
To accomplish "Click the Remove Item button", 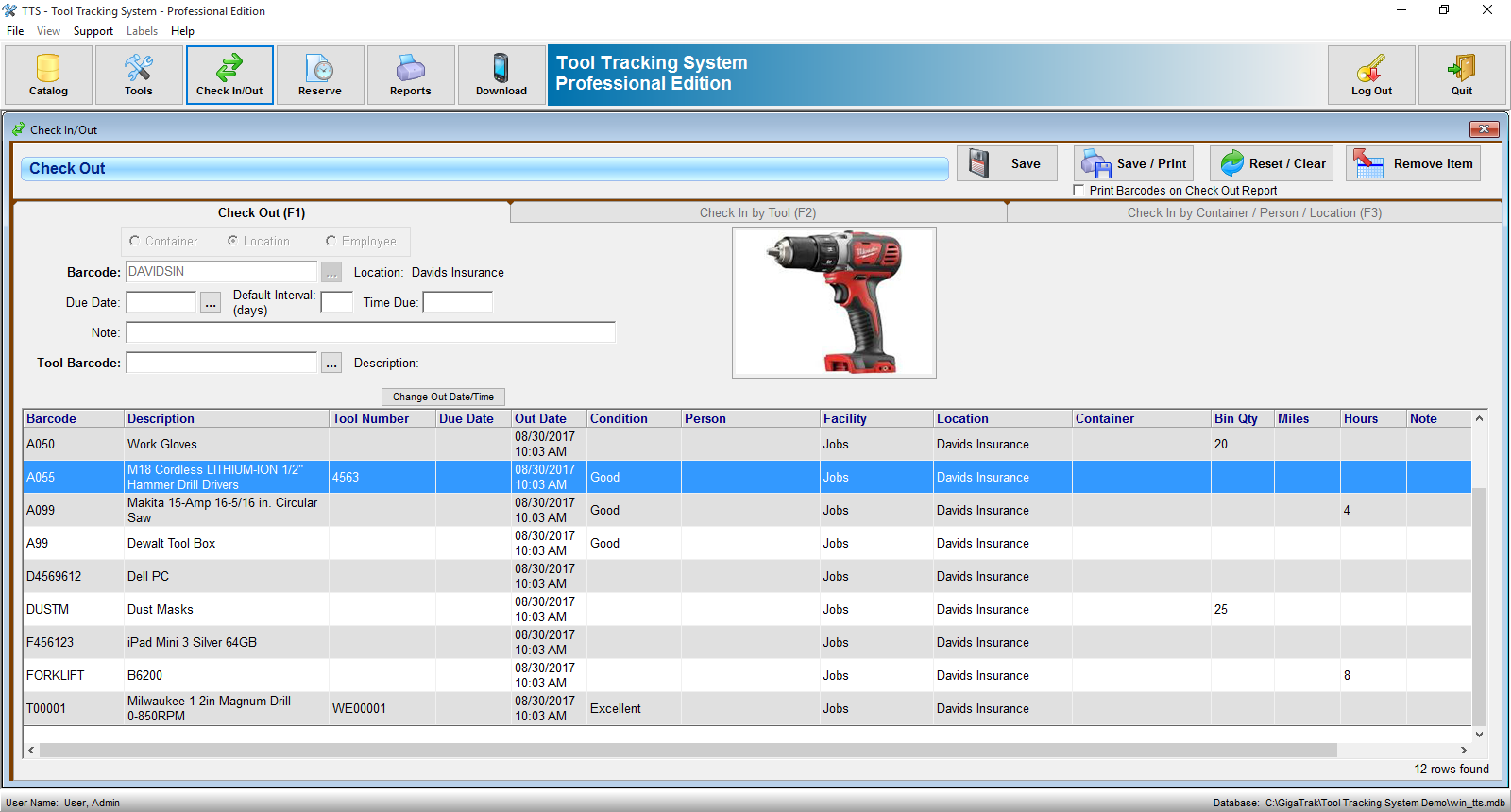I will [x=1413, y=163].
